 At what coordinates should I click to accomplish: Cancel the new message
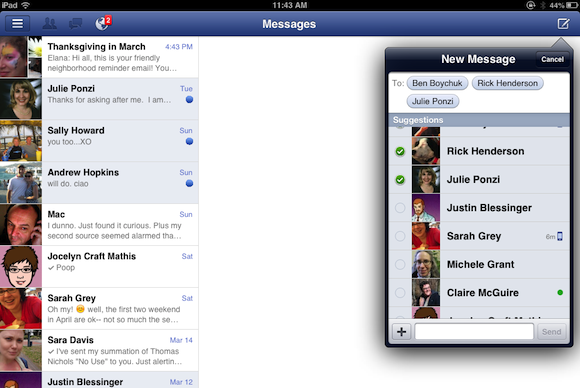(x=552, y=59)
